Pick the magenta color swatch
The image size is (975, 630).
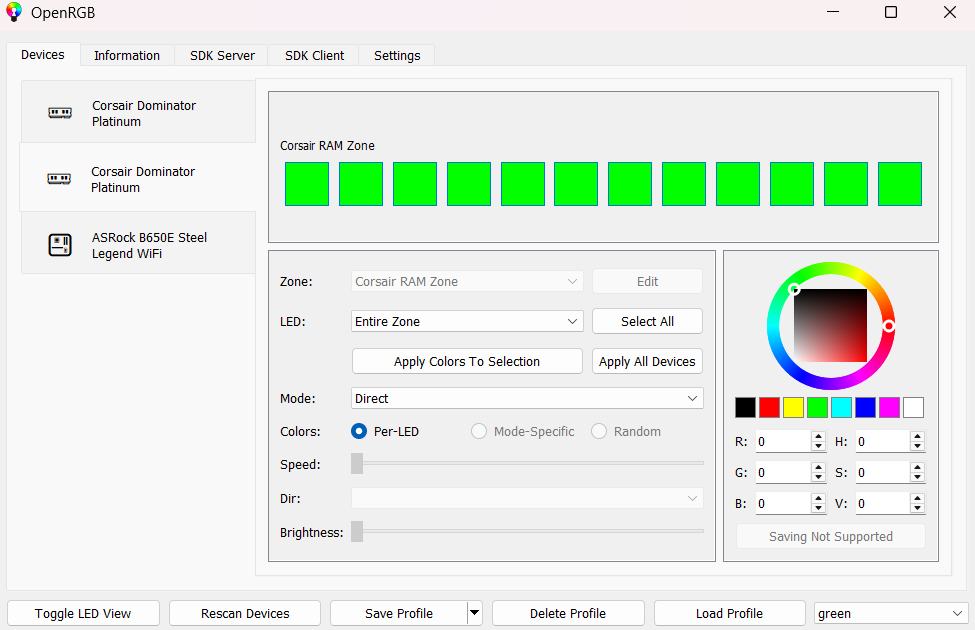click(889, 407)
